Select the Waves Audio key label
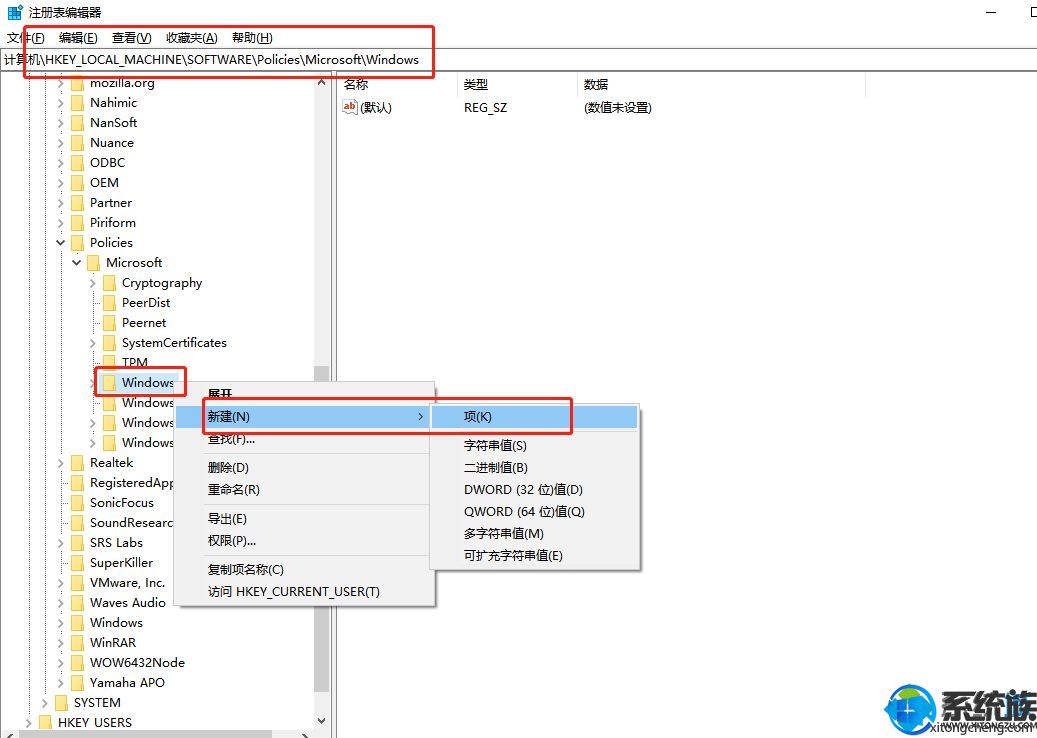1037x738 pixels. (x=128, y=602)
